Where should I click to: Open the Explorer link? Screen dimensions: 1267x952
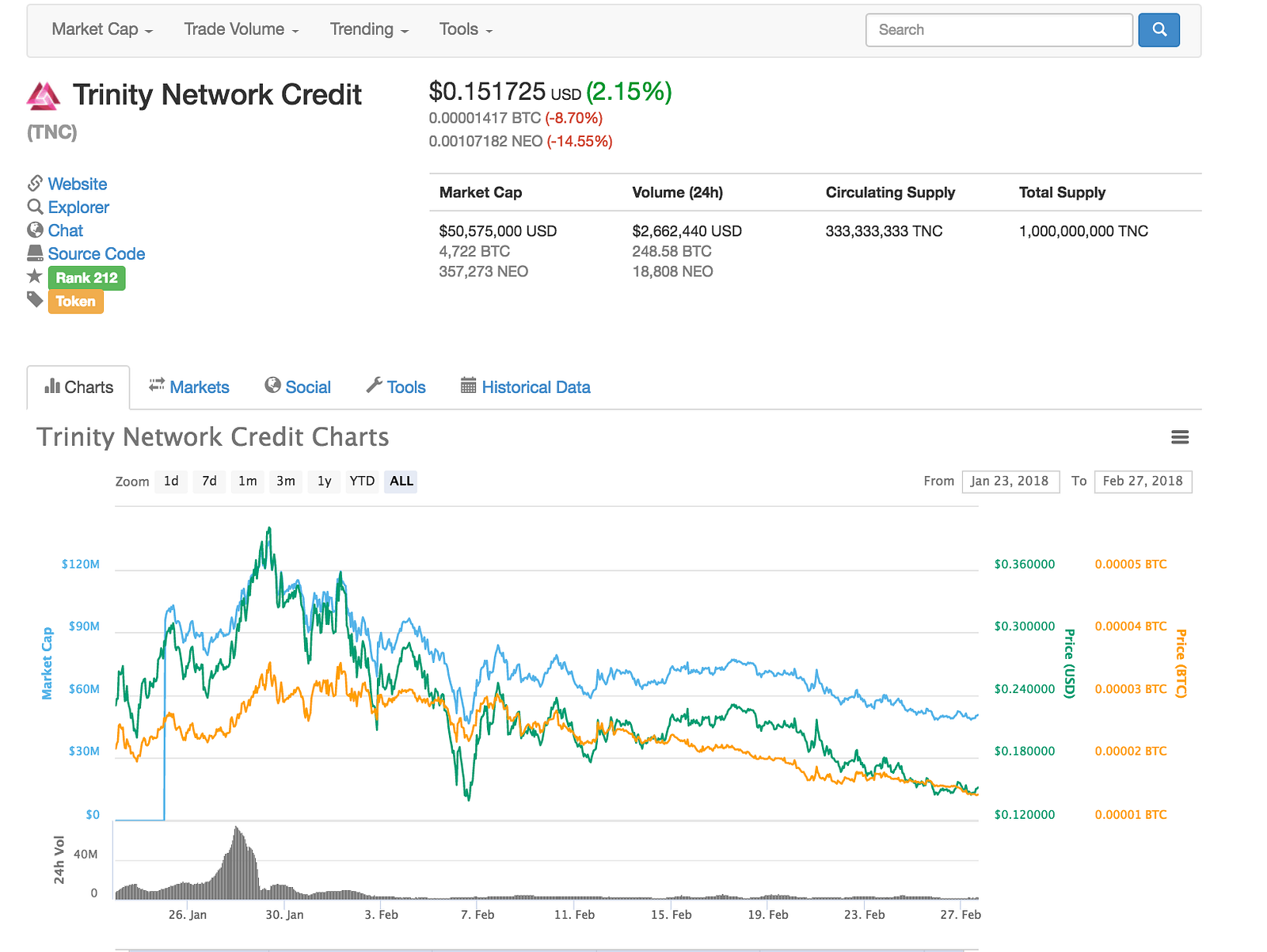click(78, 208)
